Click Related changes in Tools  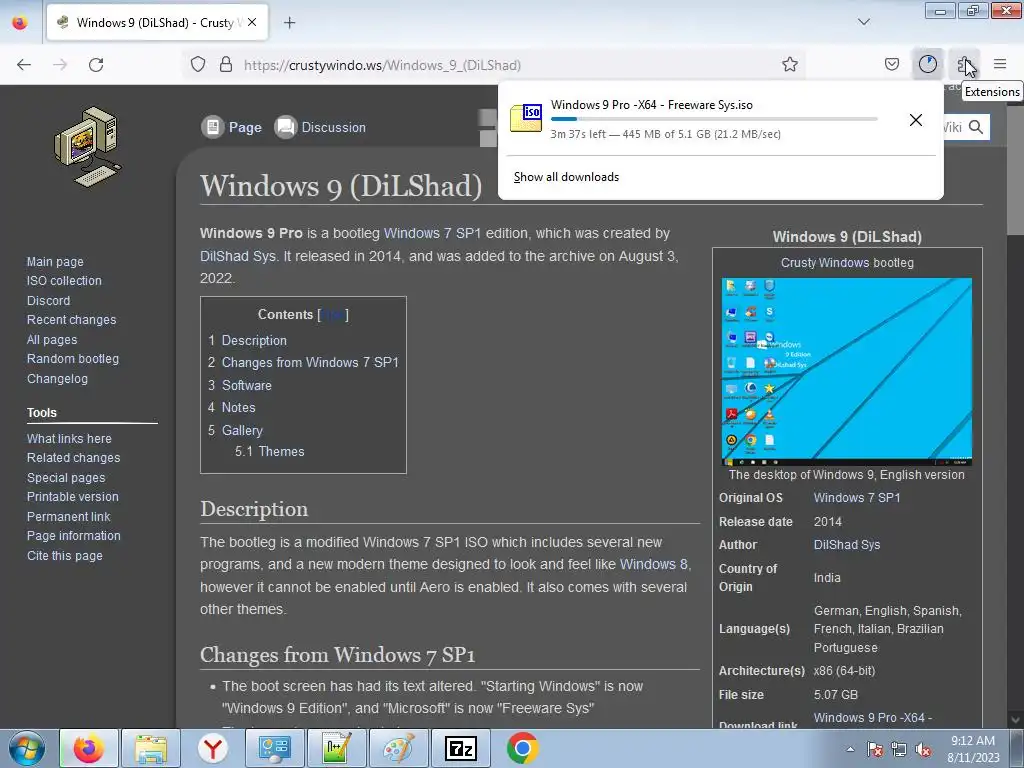coord(73,458)
